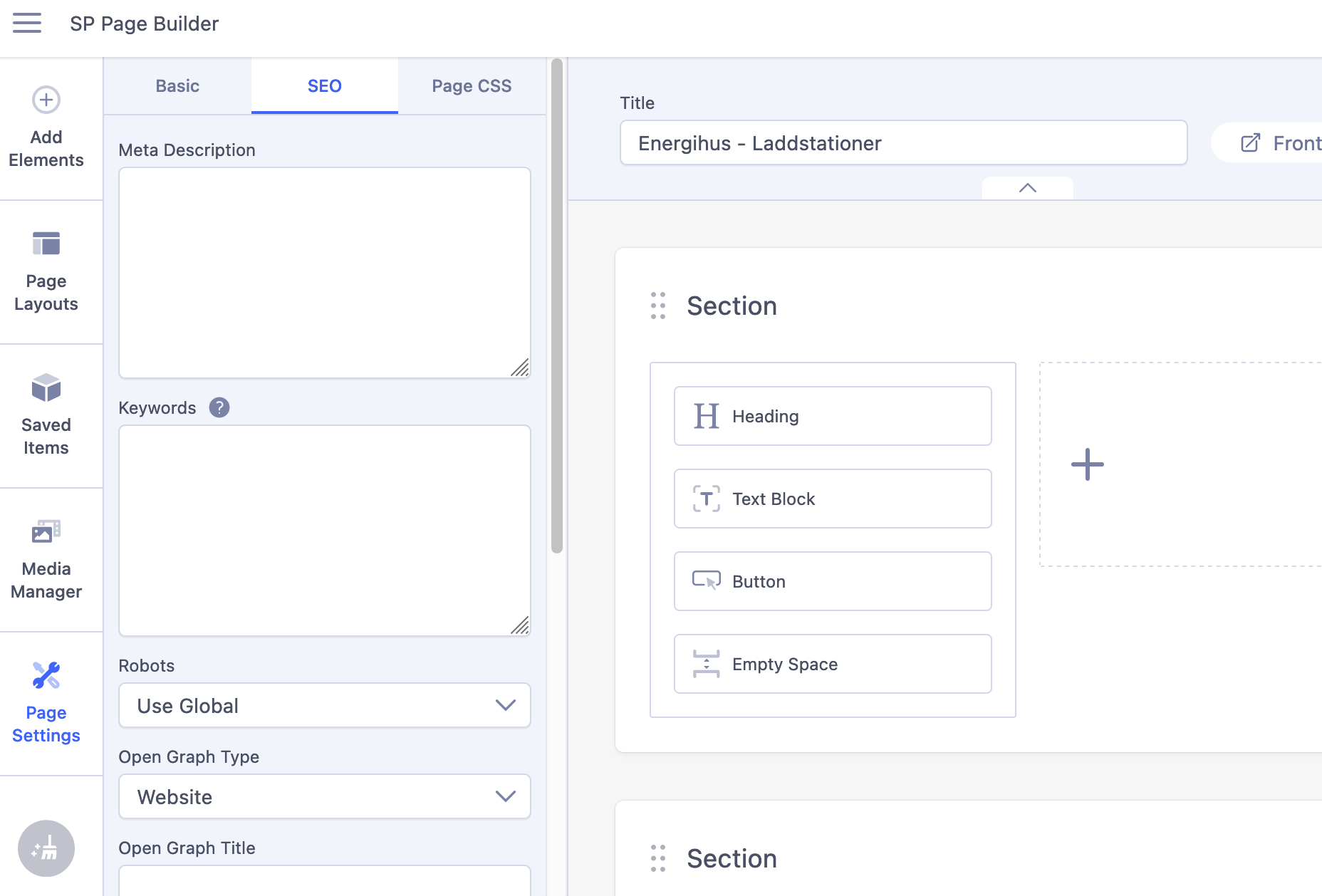Image resolution: width=1322 pixels, height=896 pixels.
Task: Select the Heading addon block
Action: 833,416
